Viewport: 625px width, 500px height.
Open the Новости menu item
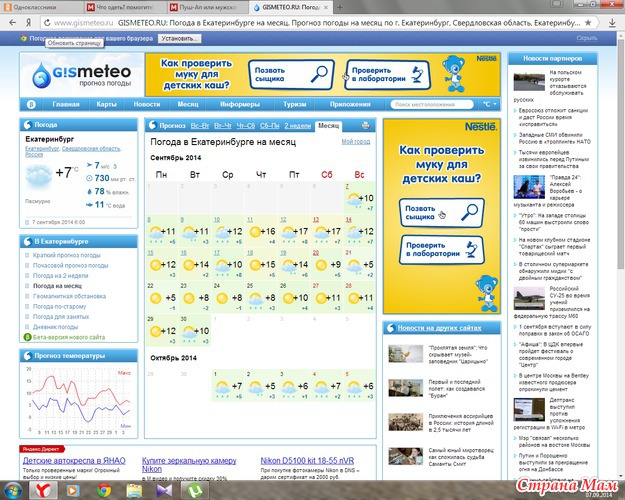[147, 104]
